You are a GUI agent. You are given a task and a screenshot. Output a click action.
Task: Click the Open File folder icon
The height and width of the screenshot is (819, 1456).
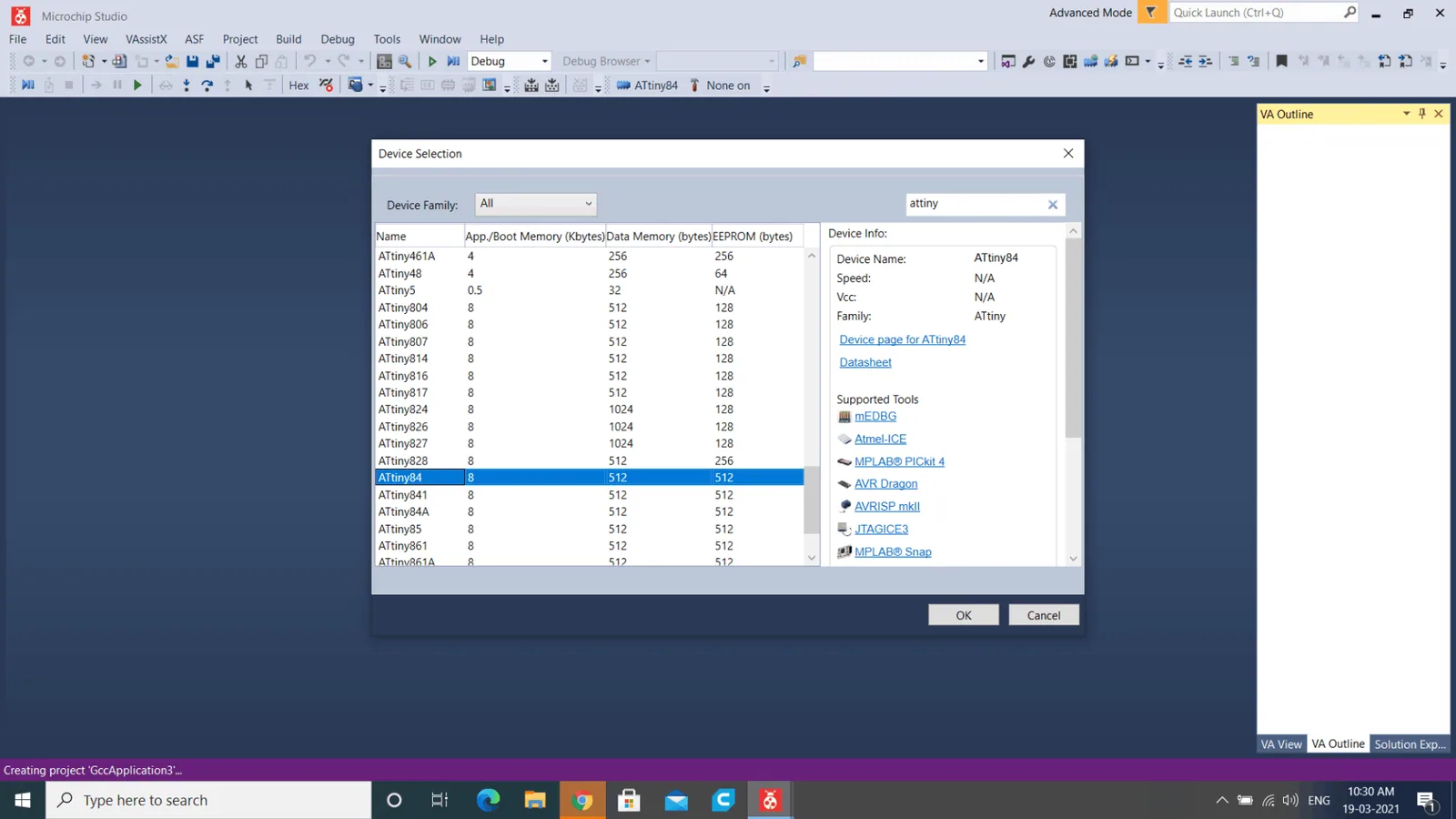pos(171,61)
